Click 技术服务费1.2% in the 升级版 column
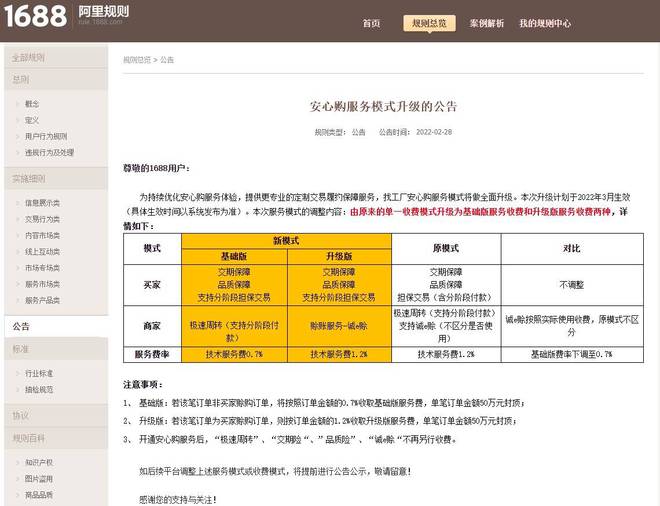The image size is (660, 506). 339,354
